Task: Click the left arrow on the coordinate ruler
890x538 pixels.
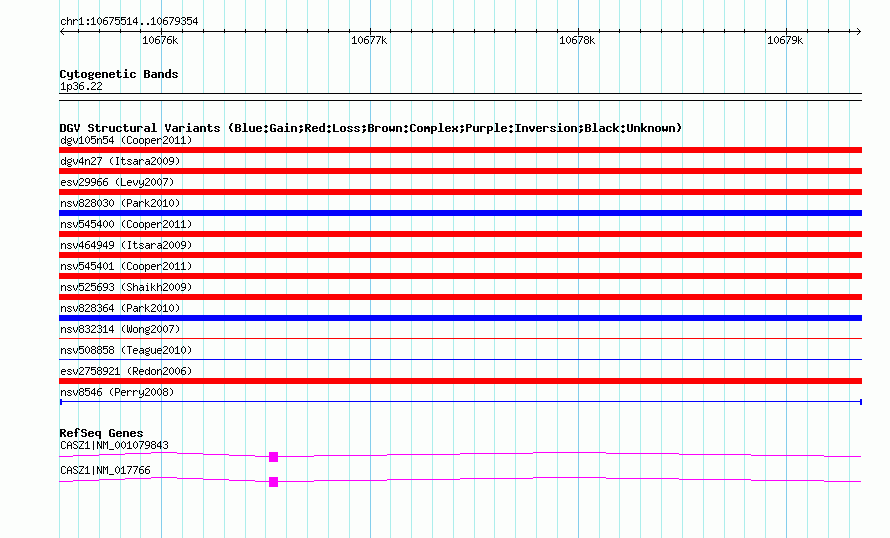Action: click(x=62, y=31)
